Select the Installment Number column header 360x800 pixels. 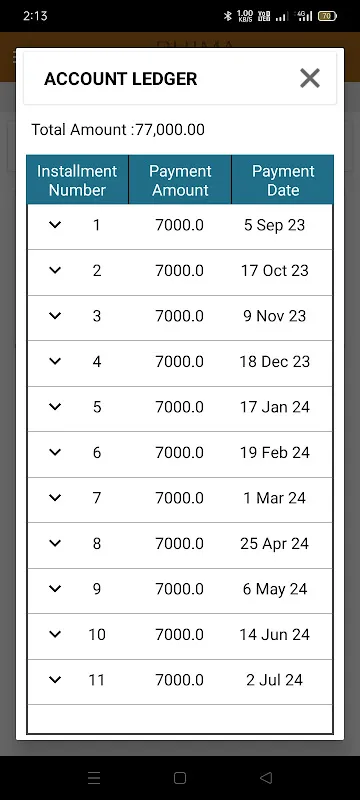click(78, 180)
